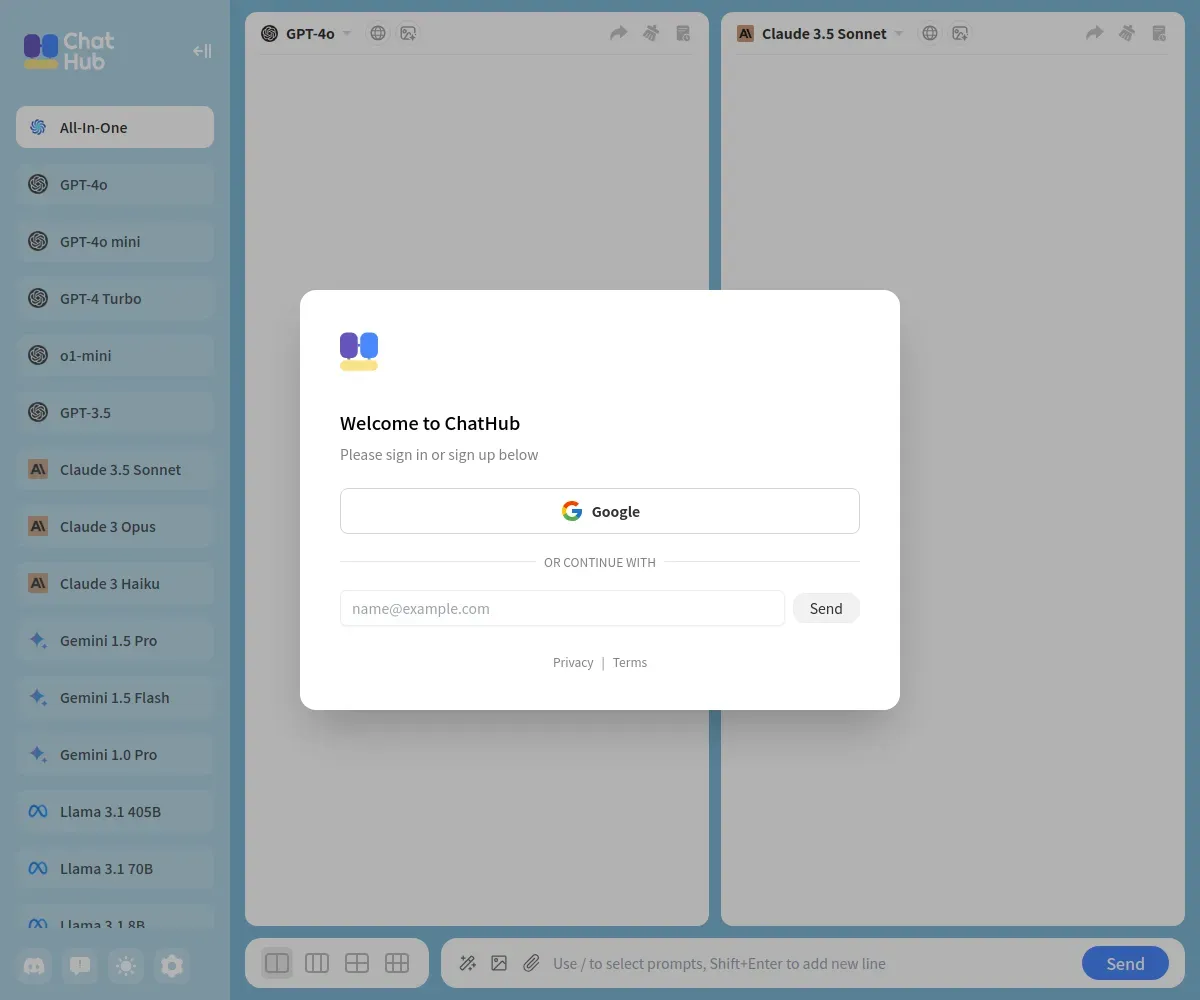
Task: Open the Discord community icon
Action: 35,966
